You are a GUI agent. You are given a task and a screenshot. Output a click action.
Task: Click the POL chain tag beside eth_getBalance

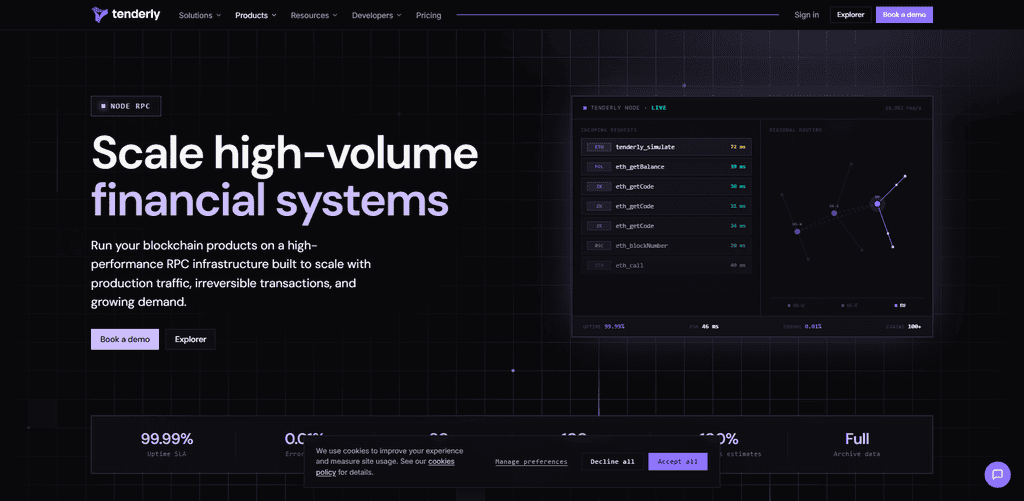598,167
